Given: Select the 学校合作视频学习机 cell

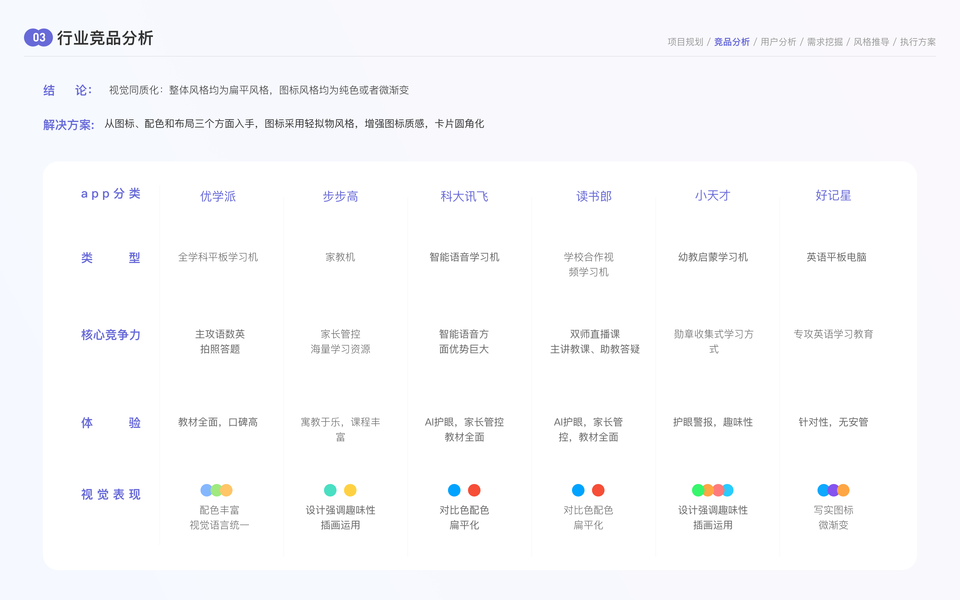Looking at the screenshot, I should tap(588, 264).
